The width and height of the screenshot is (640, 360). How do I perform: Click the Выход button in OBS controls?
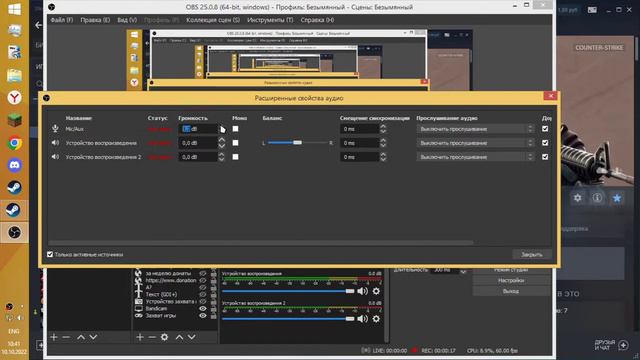511,291
